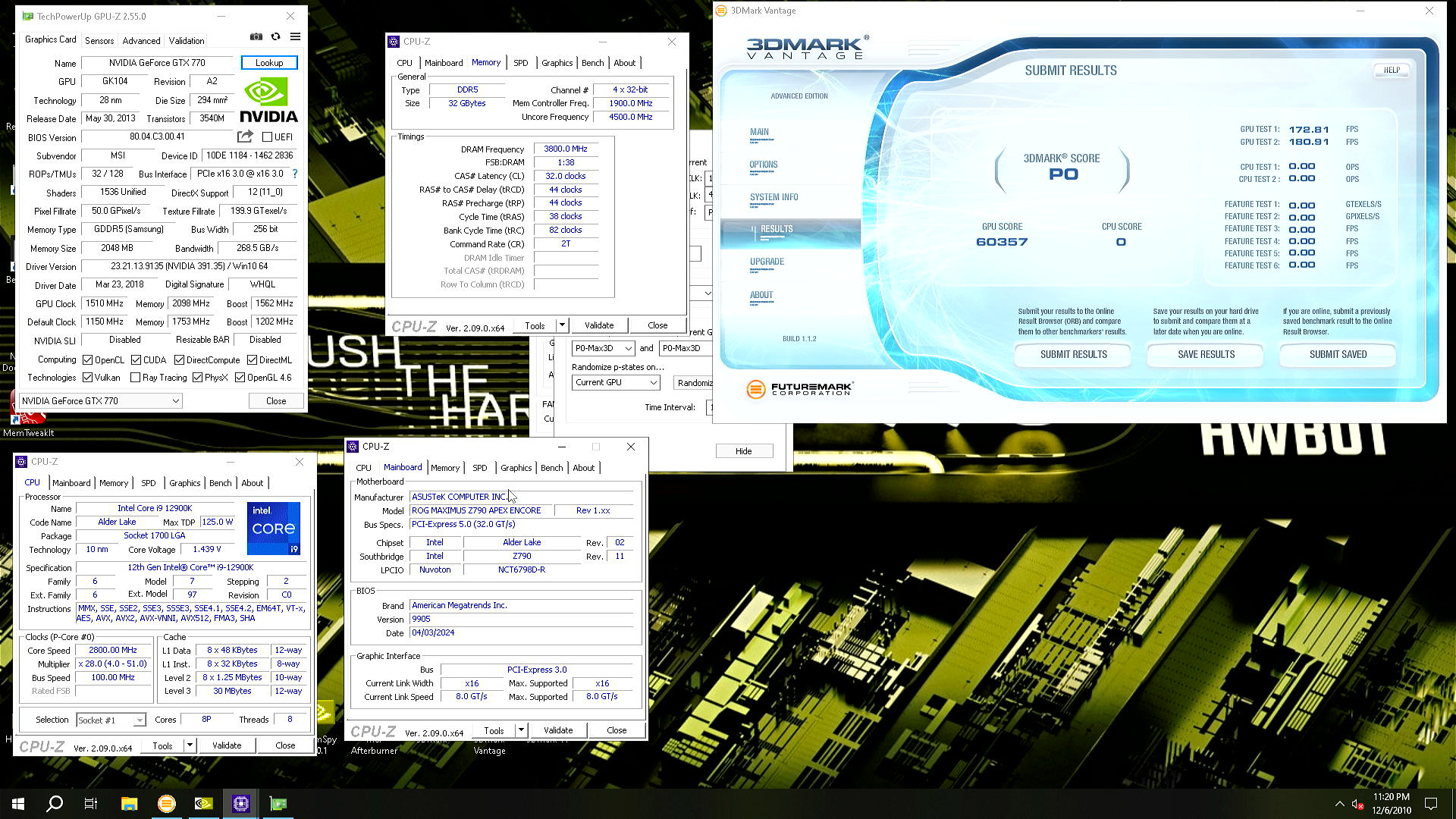This screenshot has width=1456, height=819.
Task: Open the NVIDIA GeForce GTX 770 GPU dropdown
Action: point(100,401)
